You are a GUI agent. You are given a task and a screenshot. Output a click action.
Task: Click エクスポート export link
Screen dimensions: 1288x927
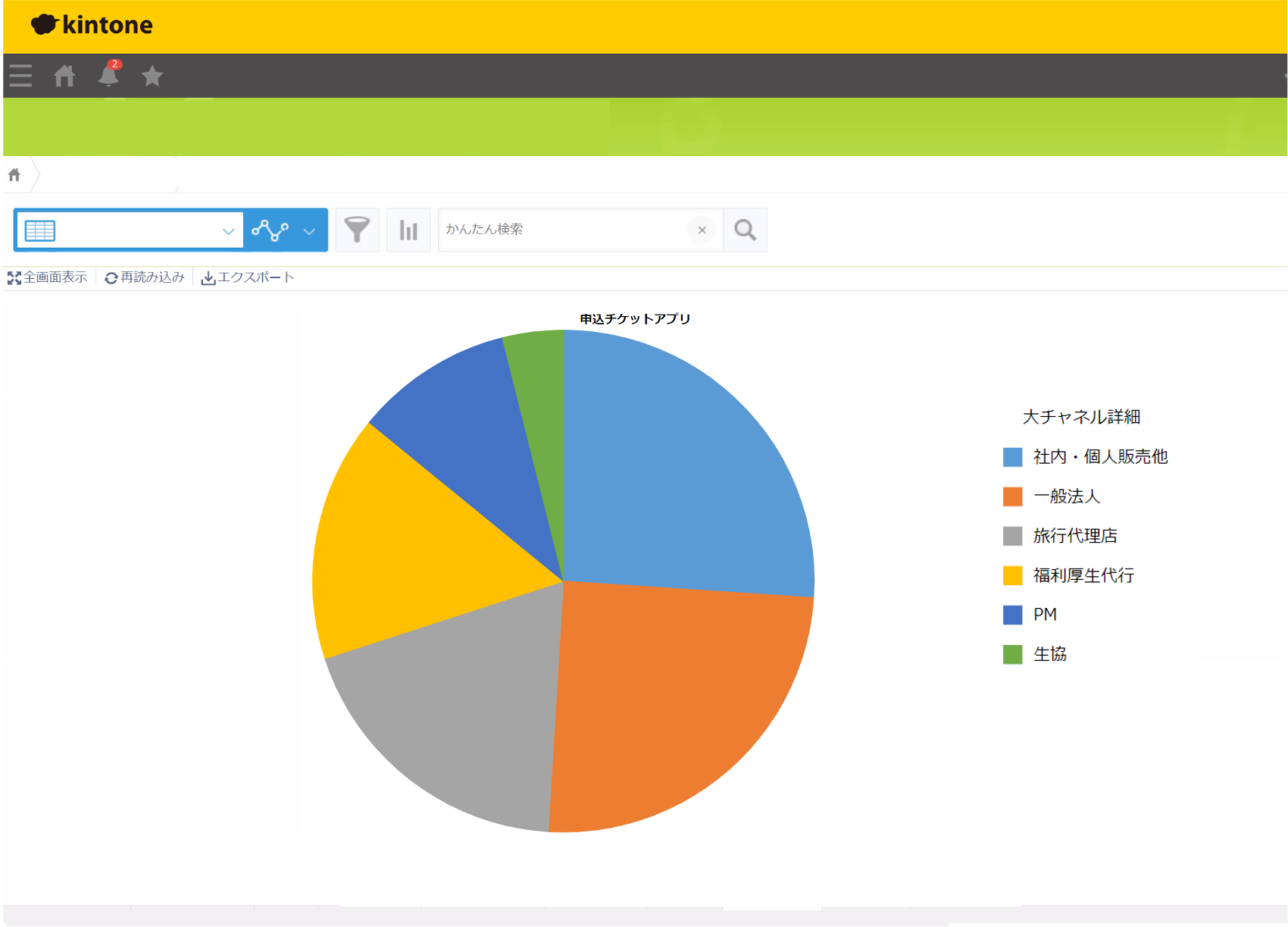coord(248,277)
